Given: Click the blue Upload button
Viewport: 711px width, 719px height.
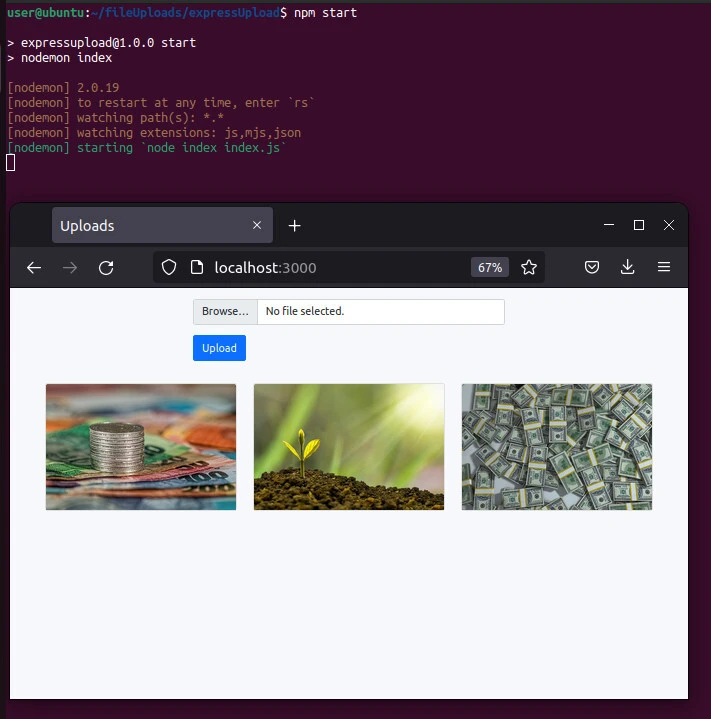Looking at the screenshot, I should [219, 348].
